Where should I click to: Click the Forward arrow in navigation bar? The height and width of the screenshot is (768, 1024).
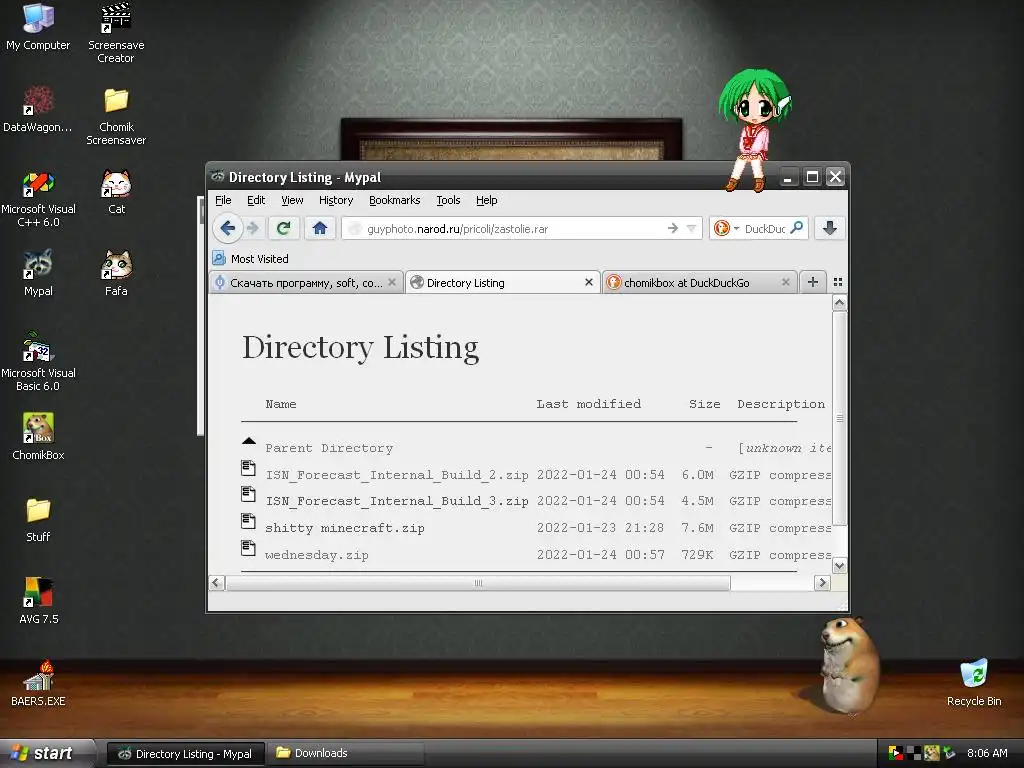click(x=253, y=228)
